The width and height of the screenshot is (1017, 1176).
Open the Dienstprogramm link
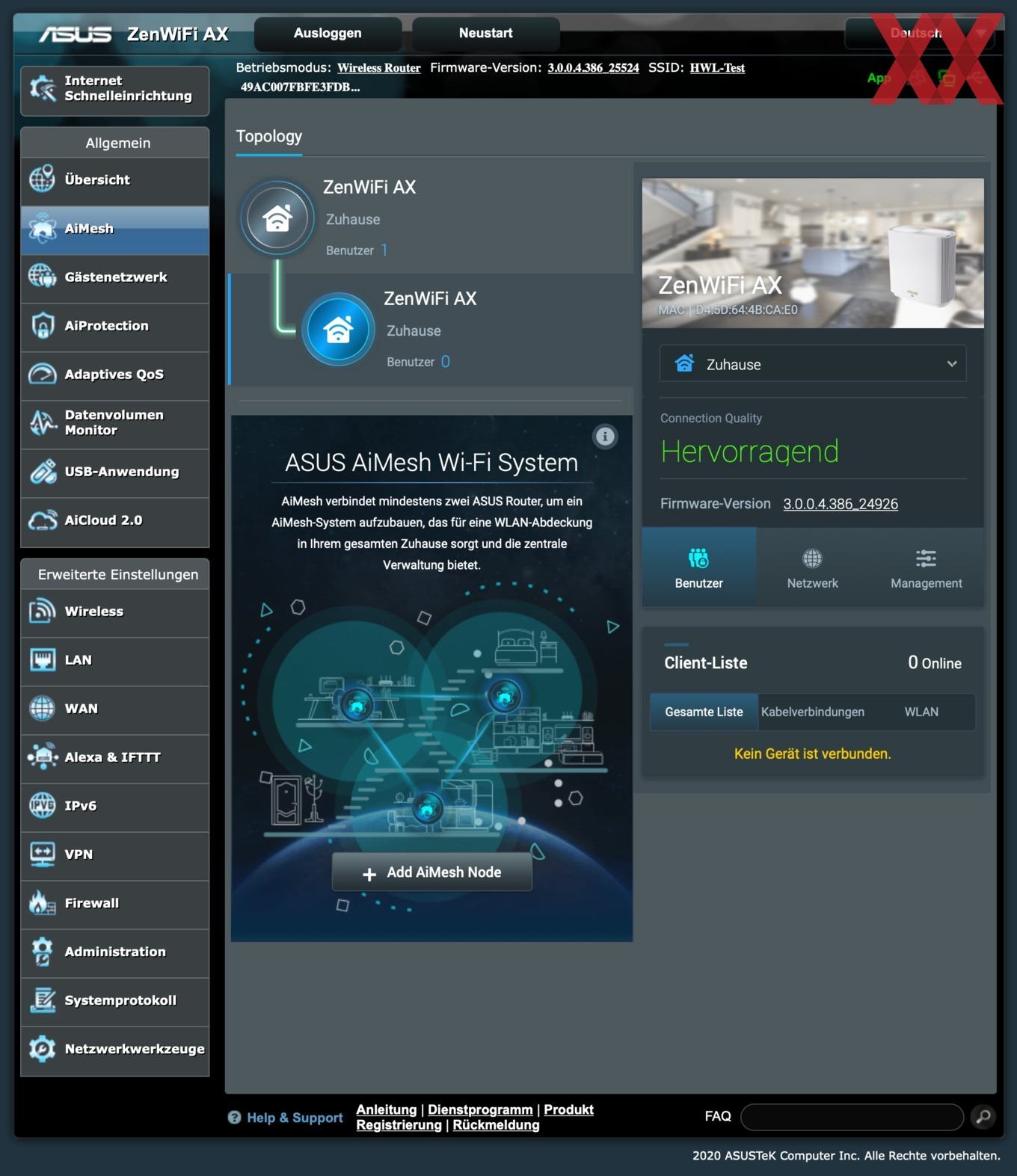point(480,1109)
